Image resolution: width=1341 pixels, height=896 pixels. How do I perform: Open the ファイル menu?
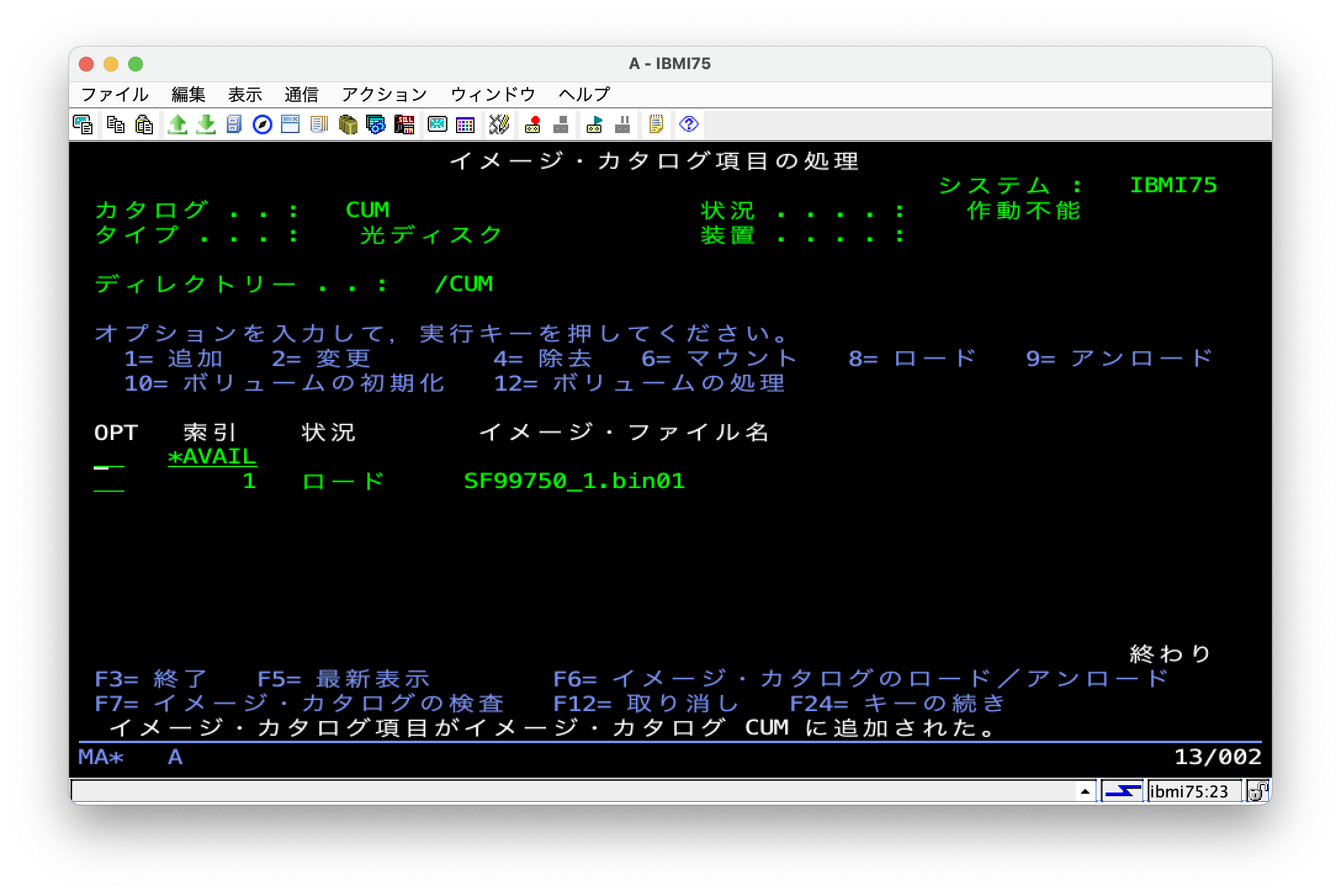coord(115,94)
